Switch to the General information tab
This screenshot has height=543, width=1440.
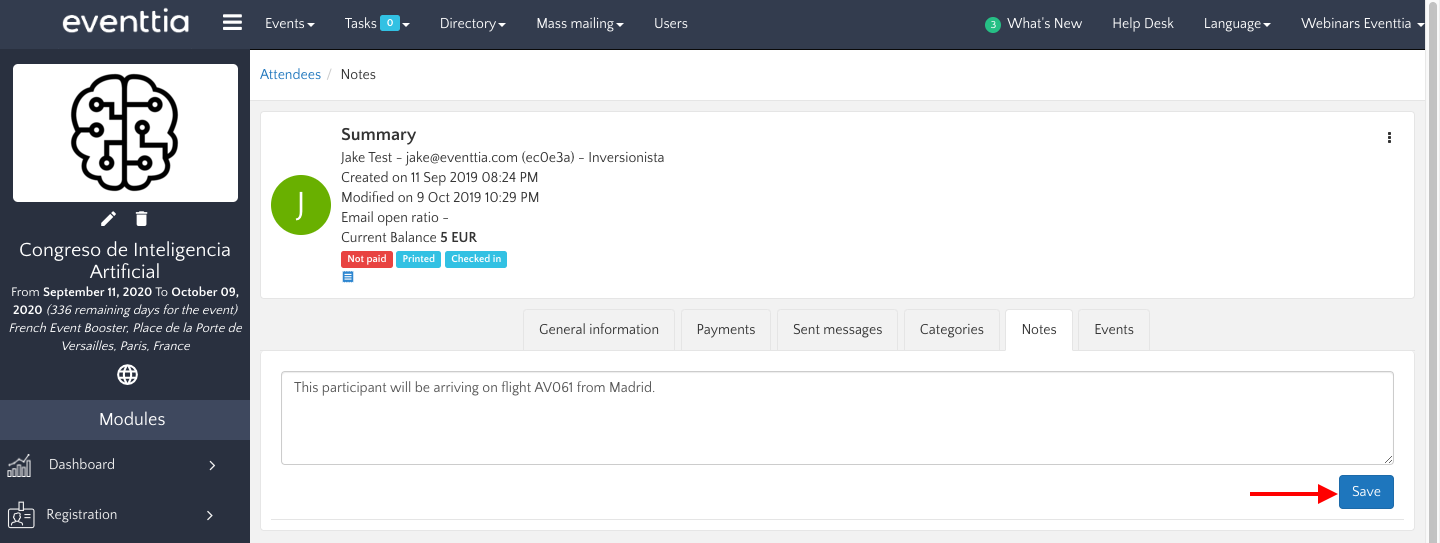coord(598,329)
